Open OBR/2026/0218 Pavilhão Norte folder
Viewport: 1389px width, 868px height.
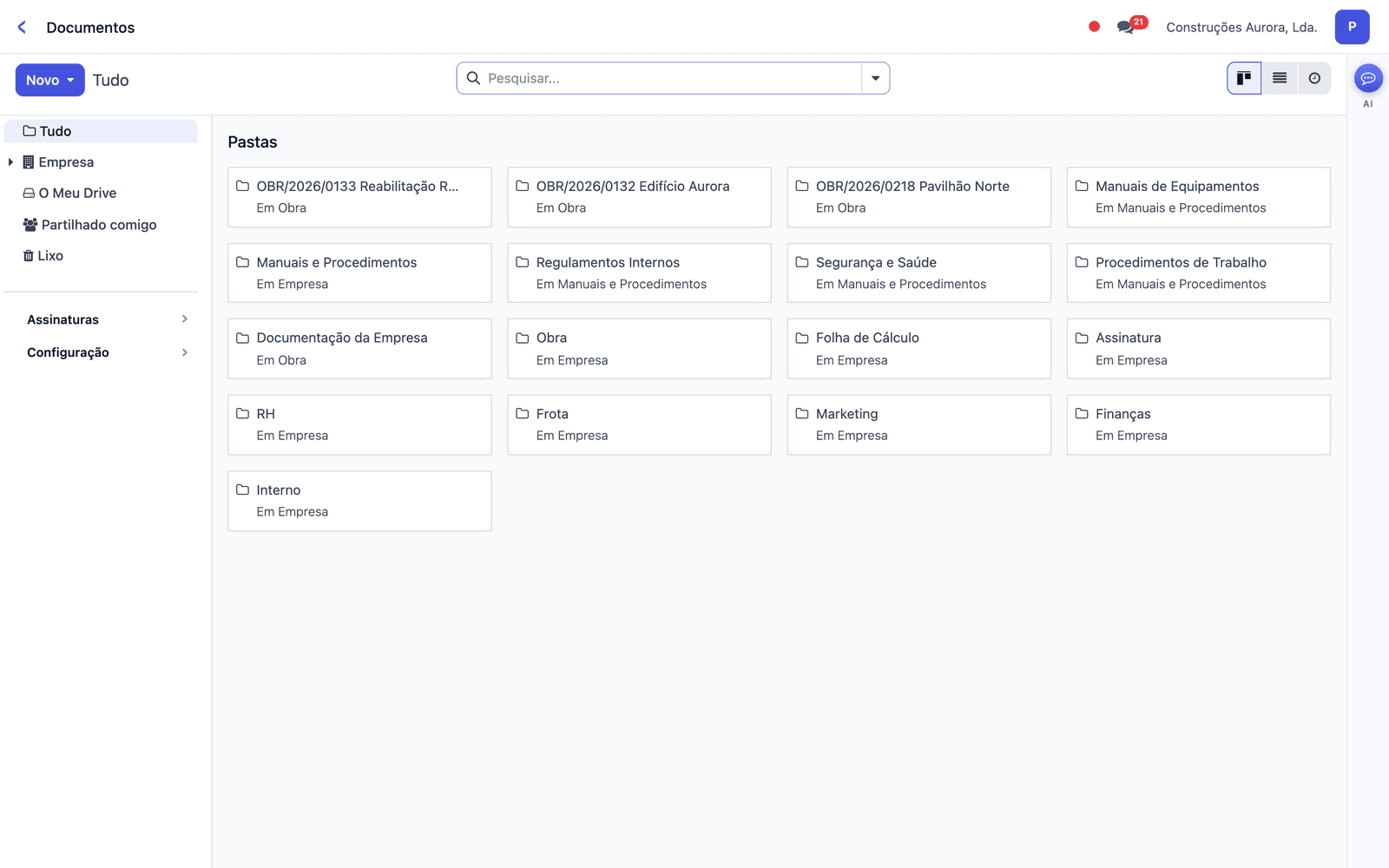918,197
